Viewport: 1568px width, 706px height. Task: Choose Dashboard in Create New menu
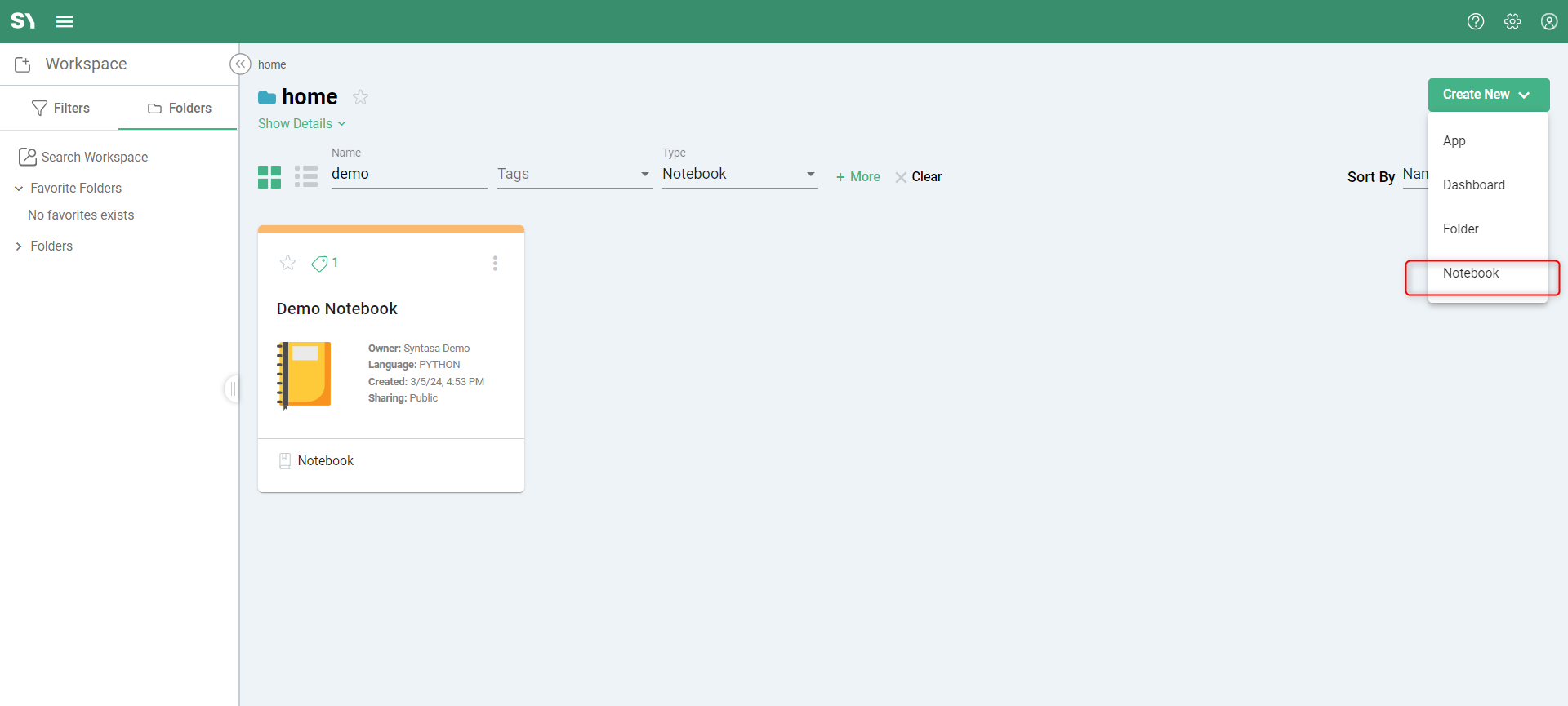pyautogui.click(x=1473, y=185)
